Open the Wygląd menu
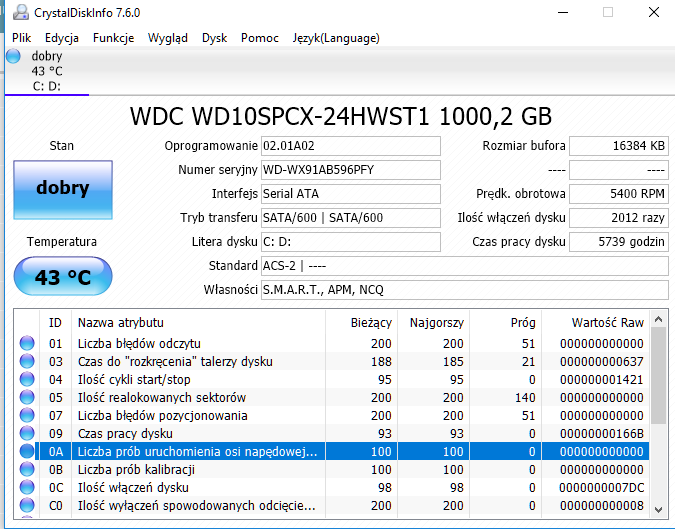The width and height of the screenshot is (675, 529). [x=167, y=38]
